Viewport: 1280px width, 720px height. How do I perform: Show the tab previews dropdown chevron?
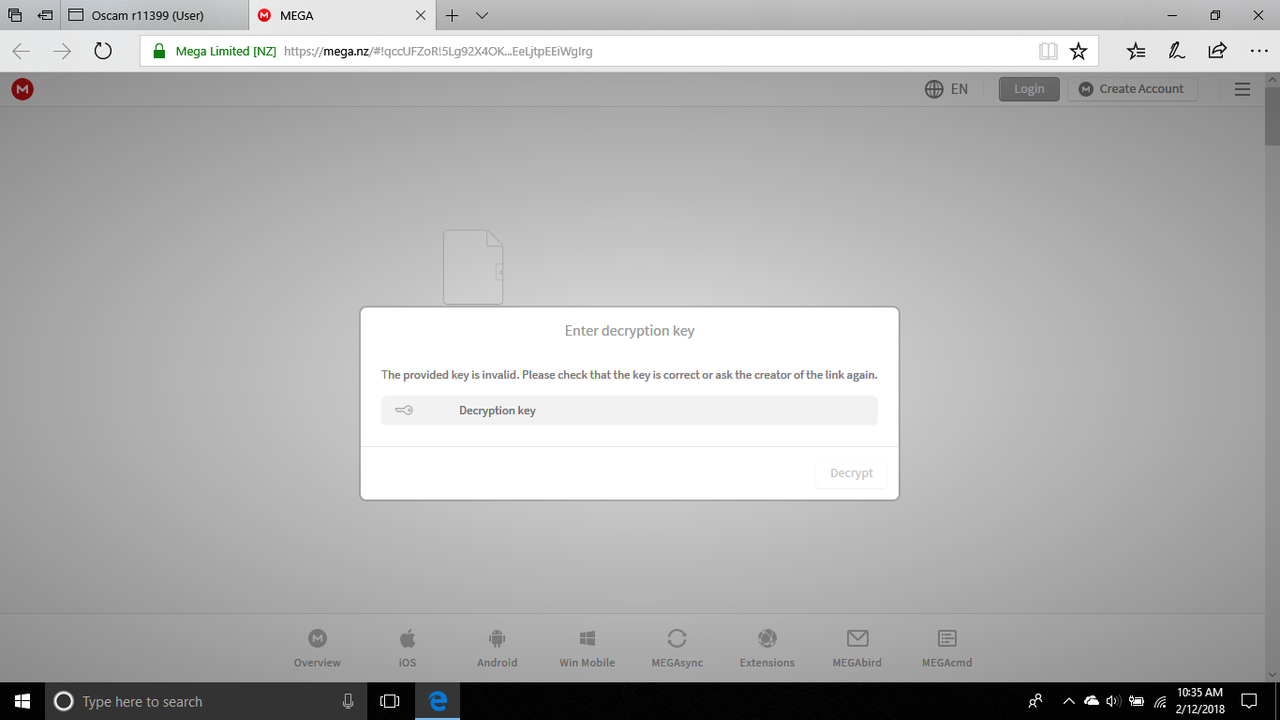point(482,15)
